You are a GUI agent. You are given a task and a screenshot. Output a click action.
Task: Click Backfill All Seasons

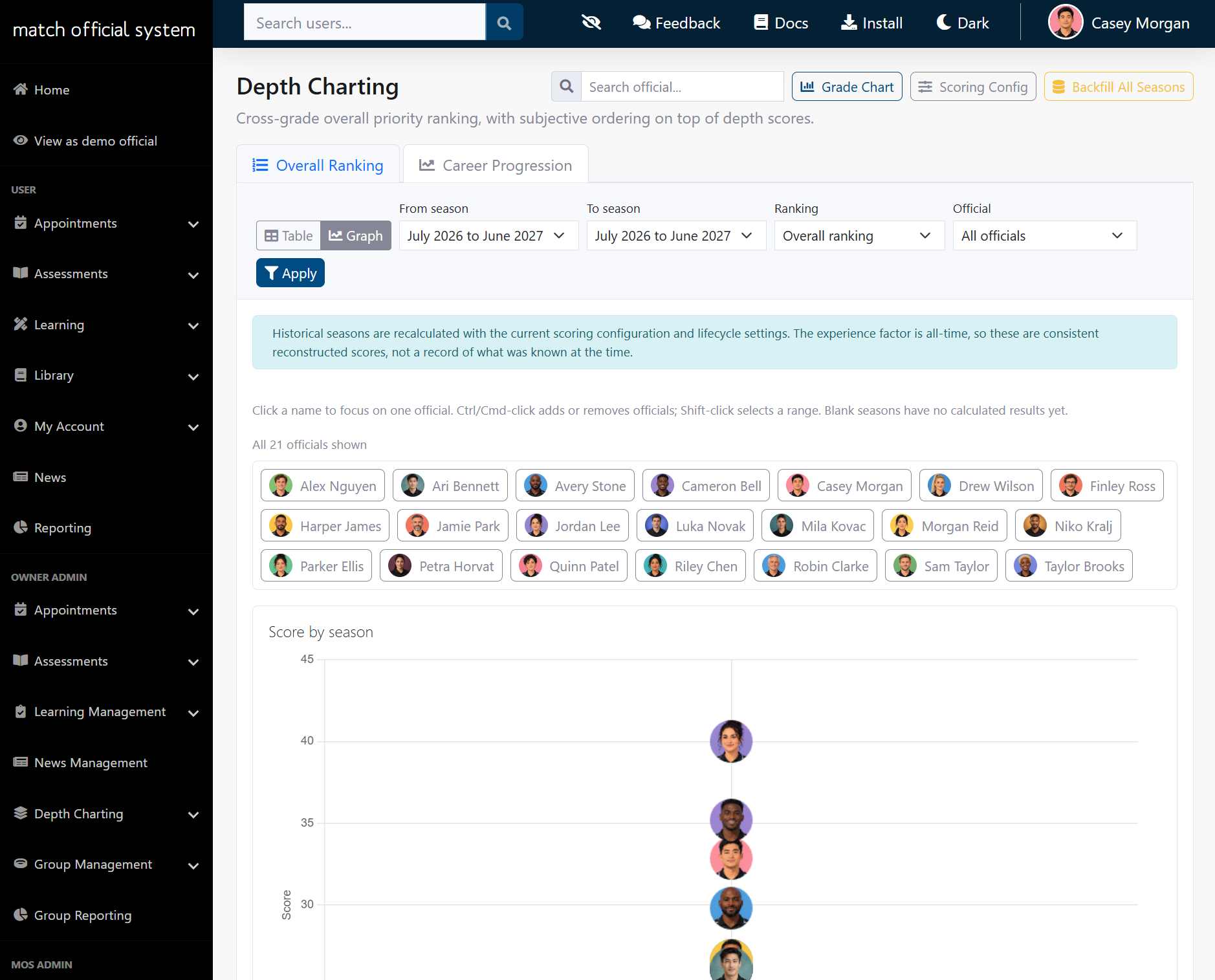click(x=1119, y=87)
